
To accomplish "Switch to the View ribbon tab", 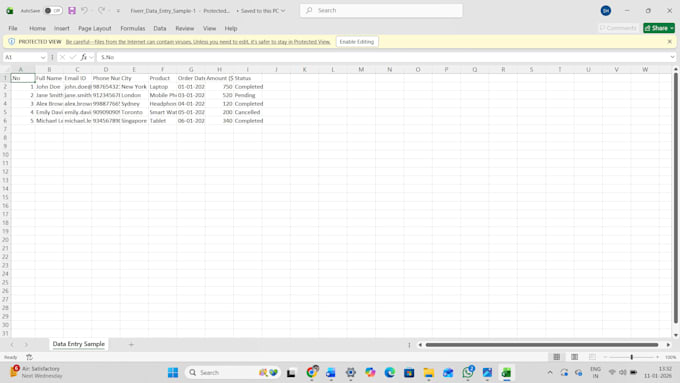I will coord(209,28).
